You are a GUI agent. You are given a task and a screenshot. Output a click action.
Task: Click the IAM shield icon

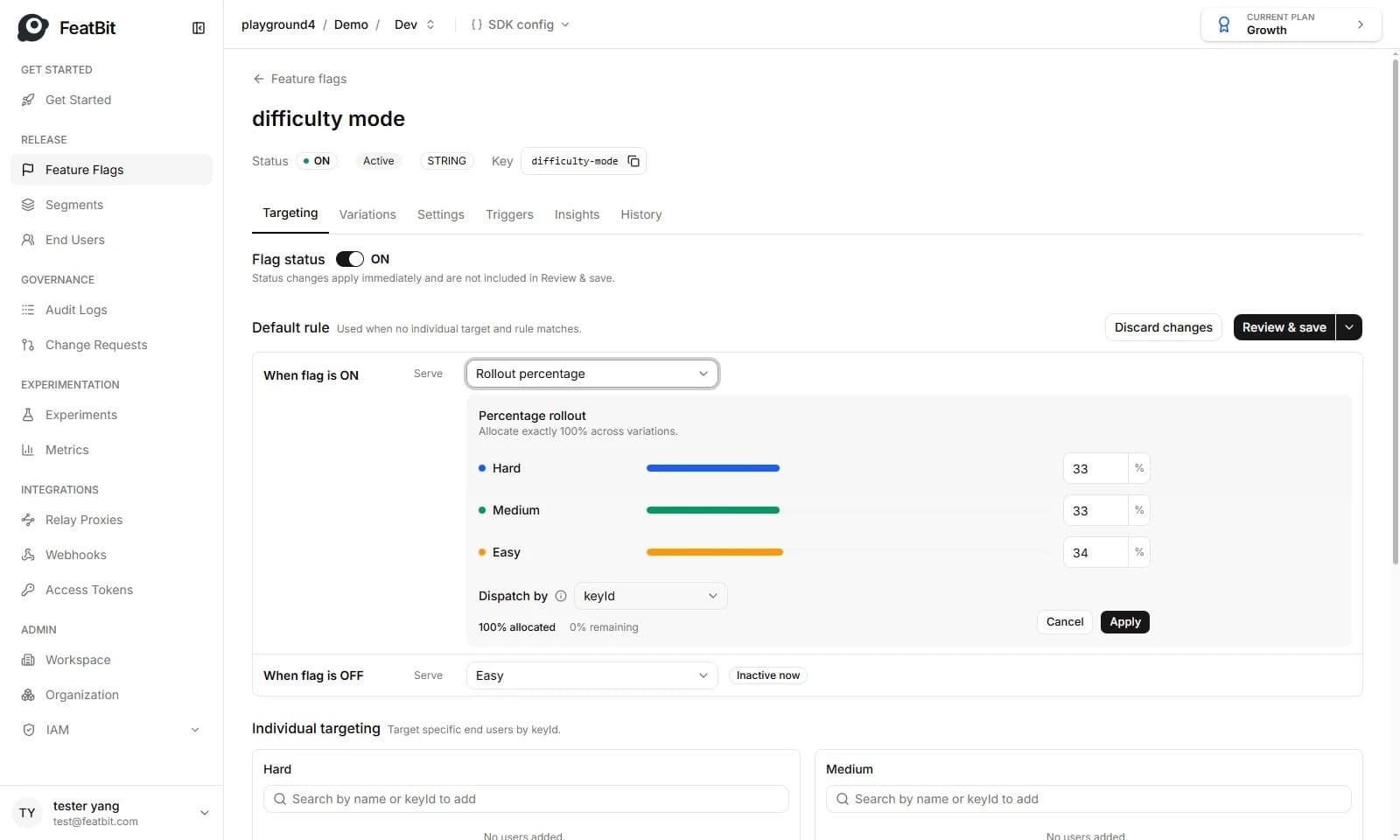coord(28,730)
